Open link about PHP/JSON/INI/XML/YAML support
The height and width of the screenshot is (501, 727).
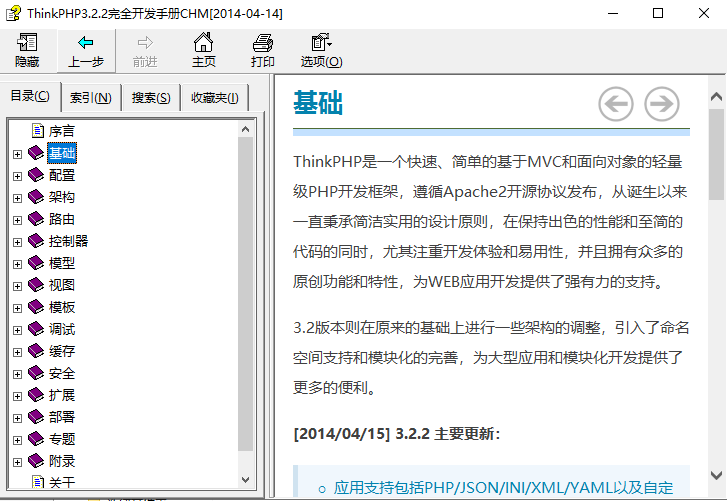[503, 488]
